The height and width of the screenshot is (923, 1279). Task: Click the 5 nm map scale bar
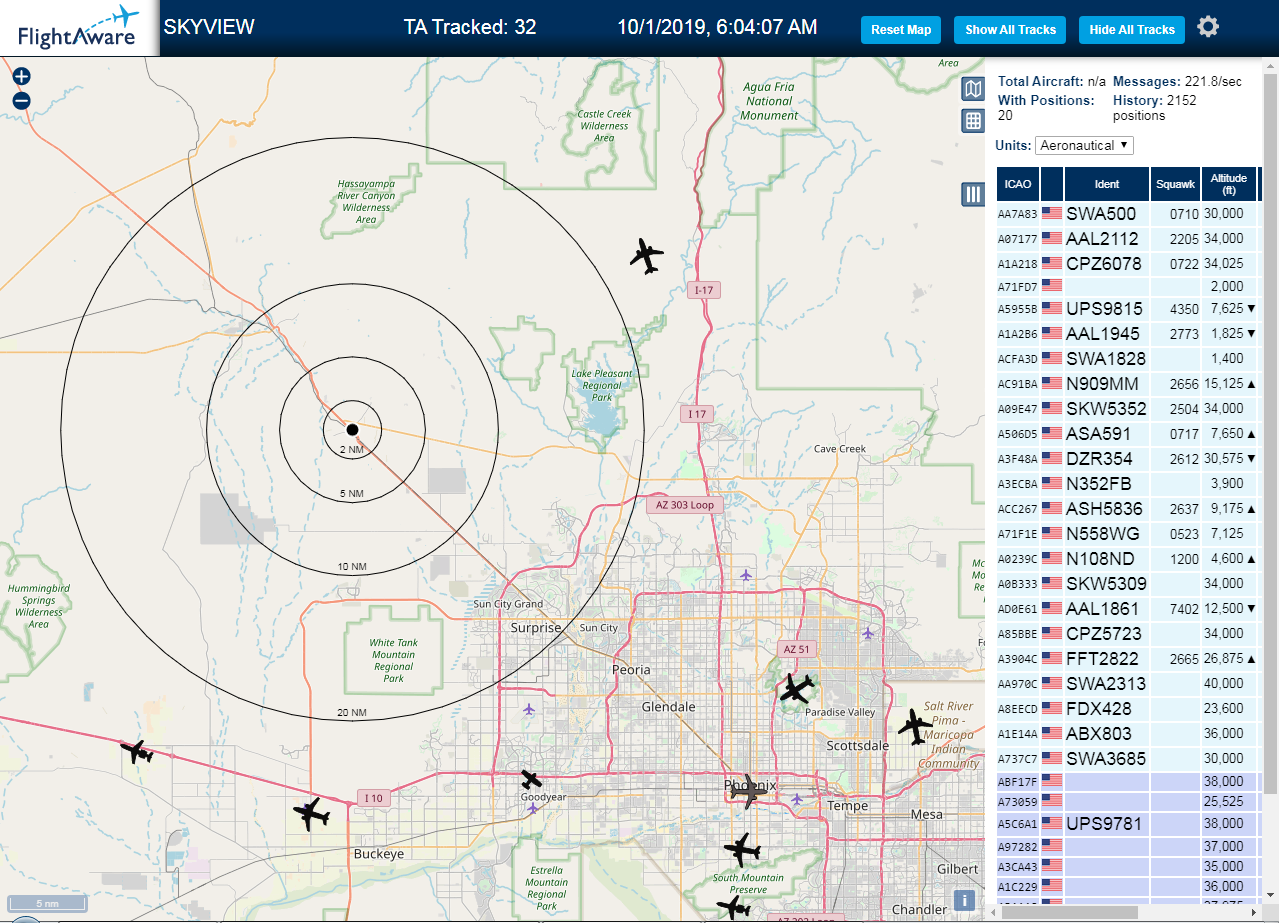[x=47, y=903]
